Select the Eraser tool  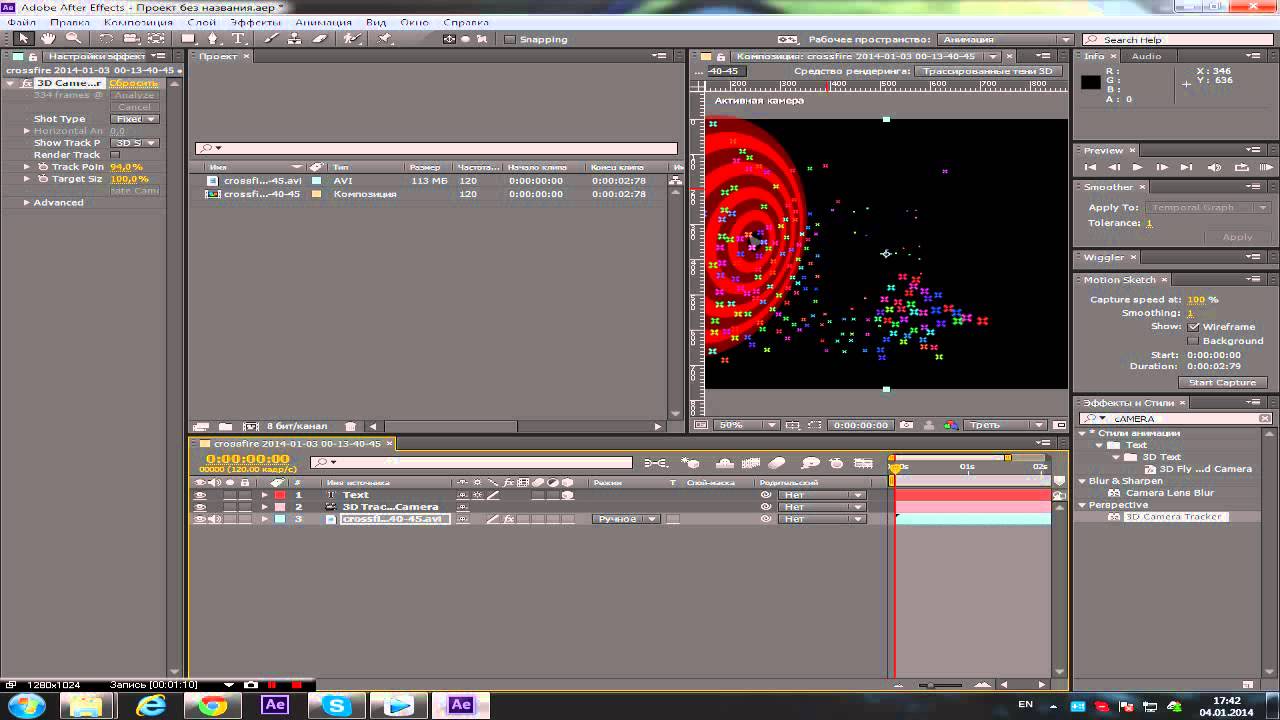coord(320,39)
